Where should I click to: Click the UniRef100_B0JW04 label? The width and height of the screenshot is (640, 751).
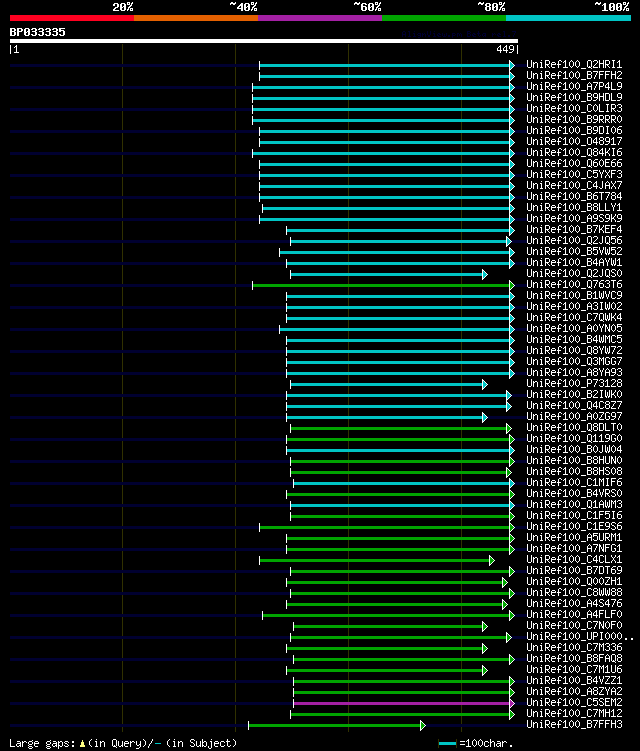(574, 450)
